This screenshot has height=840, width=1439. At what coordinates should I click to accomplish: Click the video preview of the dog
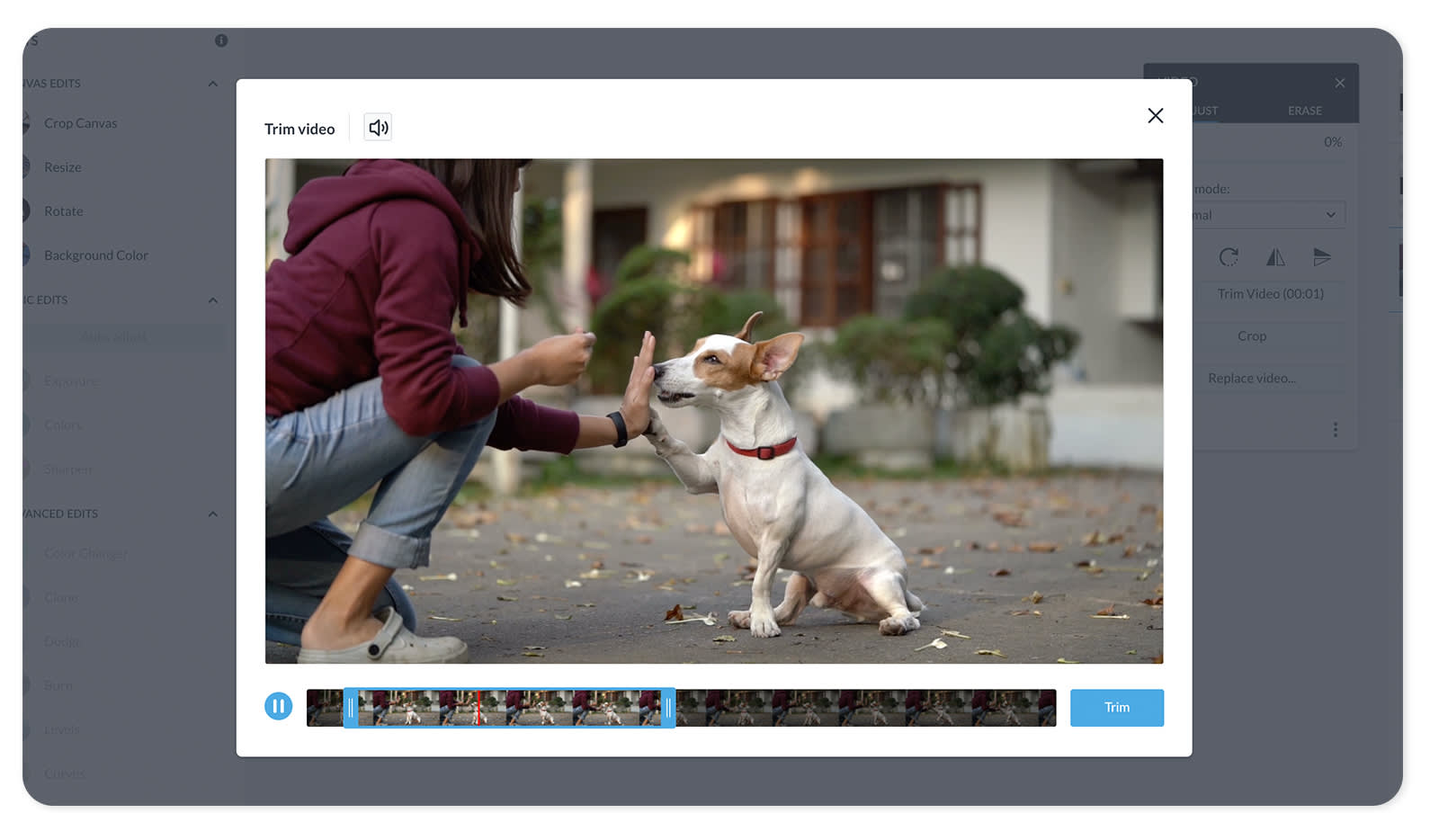[x=714, y=411]
